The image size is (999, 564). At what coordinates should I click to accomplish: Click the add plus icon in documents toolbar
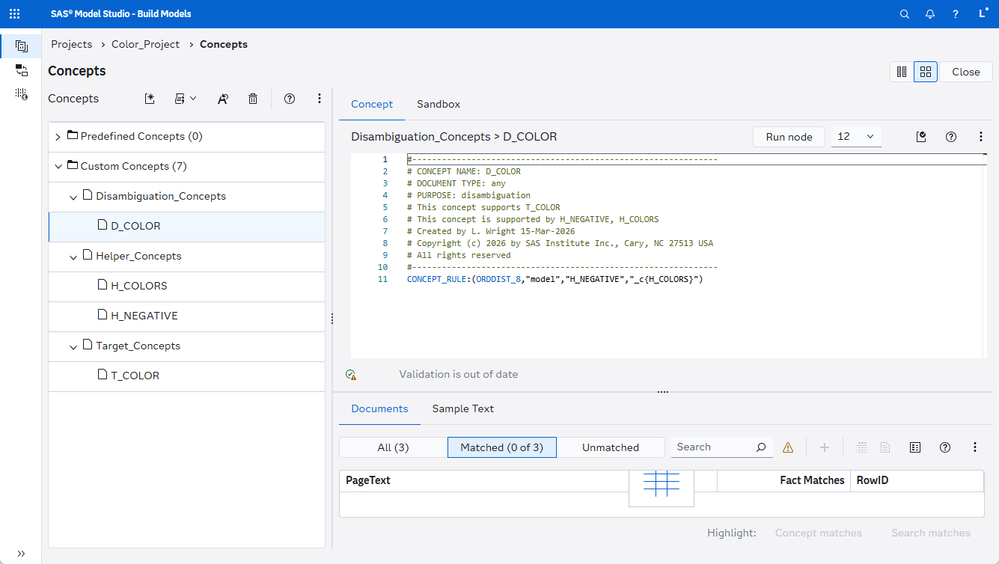(824, 447)
